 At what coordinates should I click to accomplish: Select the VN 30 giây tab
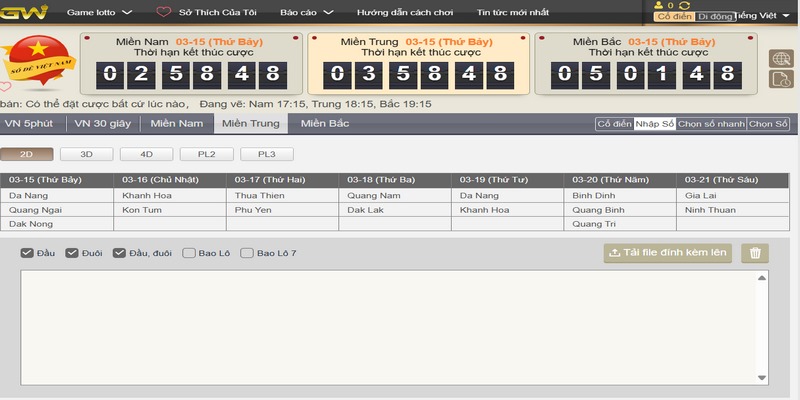click(103, 124)
